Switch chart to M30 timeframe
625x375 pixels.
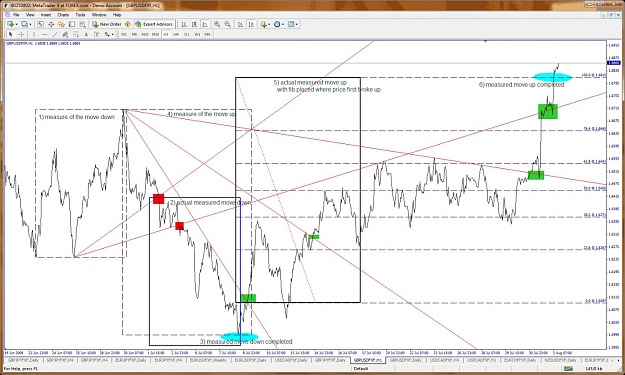155,34
